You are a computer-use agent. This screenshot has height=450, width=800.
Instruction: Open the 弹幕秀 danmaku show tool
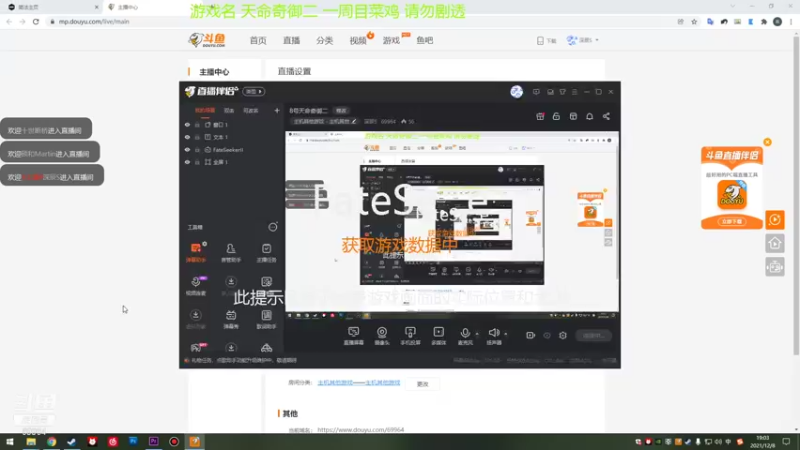click(231, 319)
